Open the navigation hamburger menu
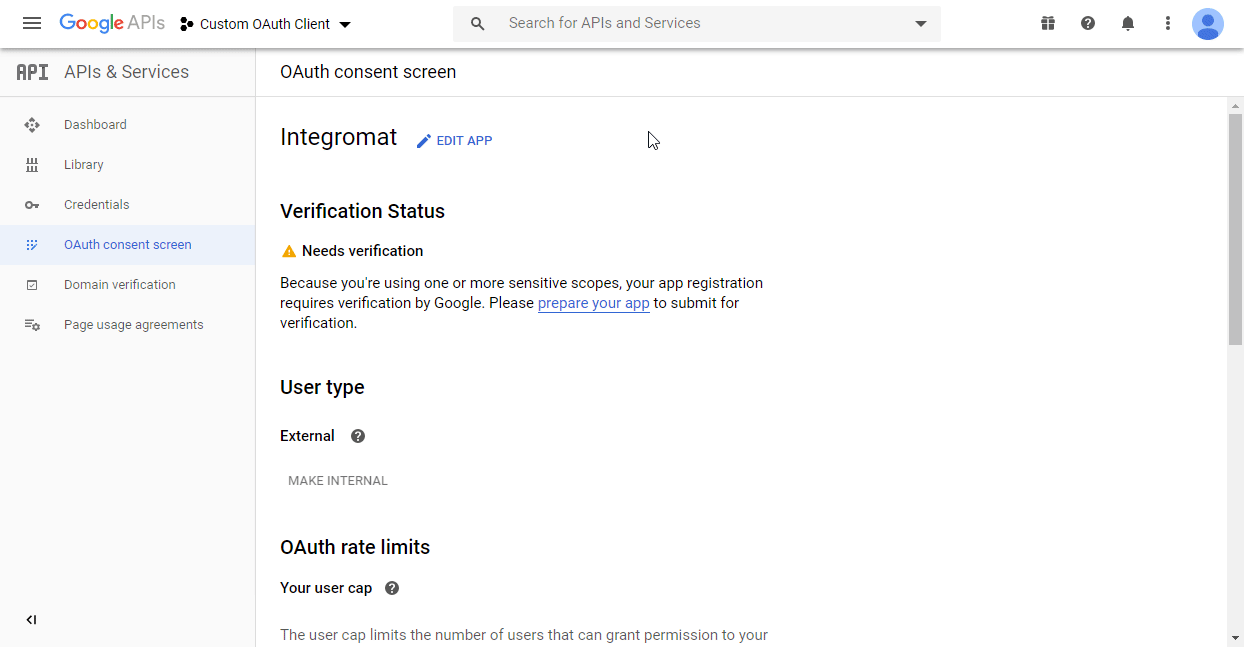Viewport: 1244px width, 647px height. [32, 23]
